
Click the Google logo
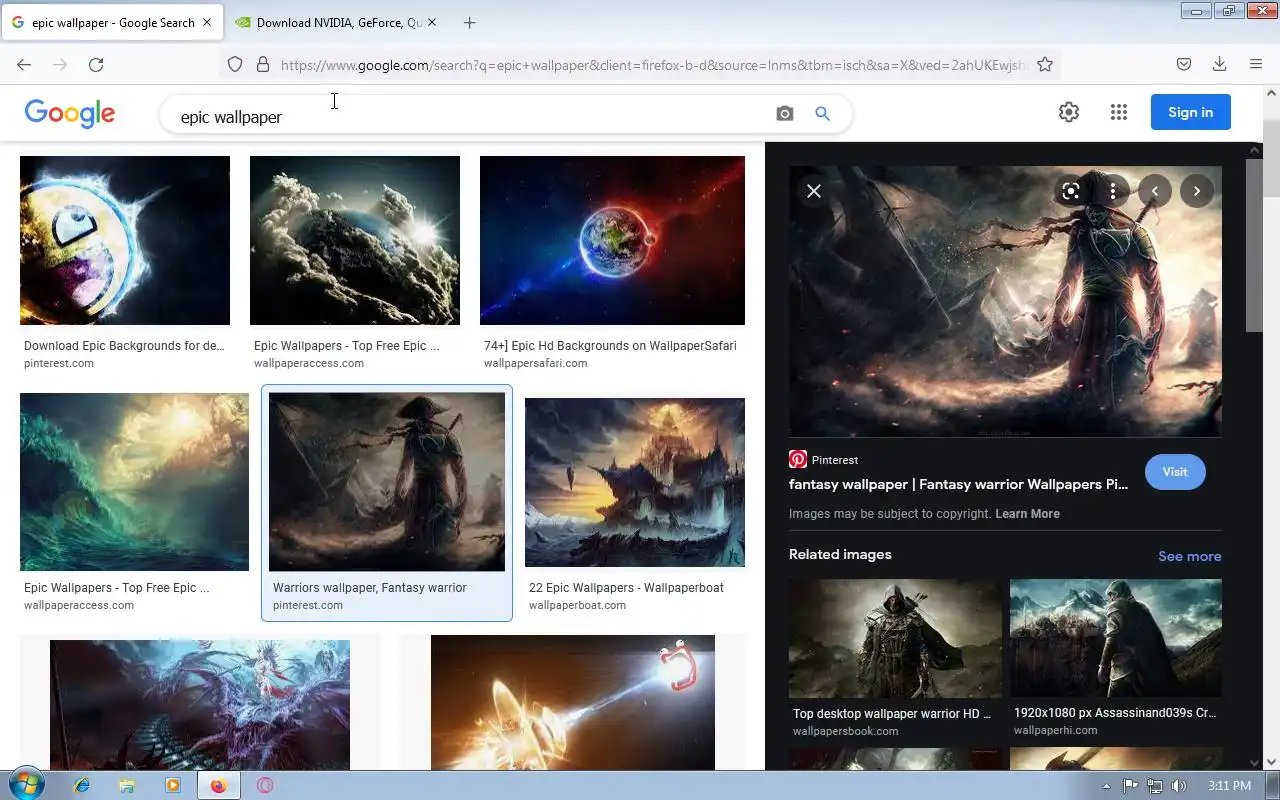(x=70, y=113)
